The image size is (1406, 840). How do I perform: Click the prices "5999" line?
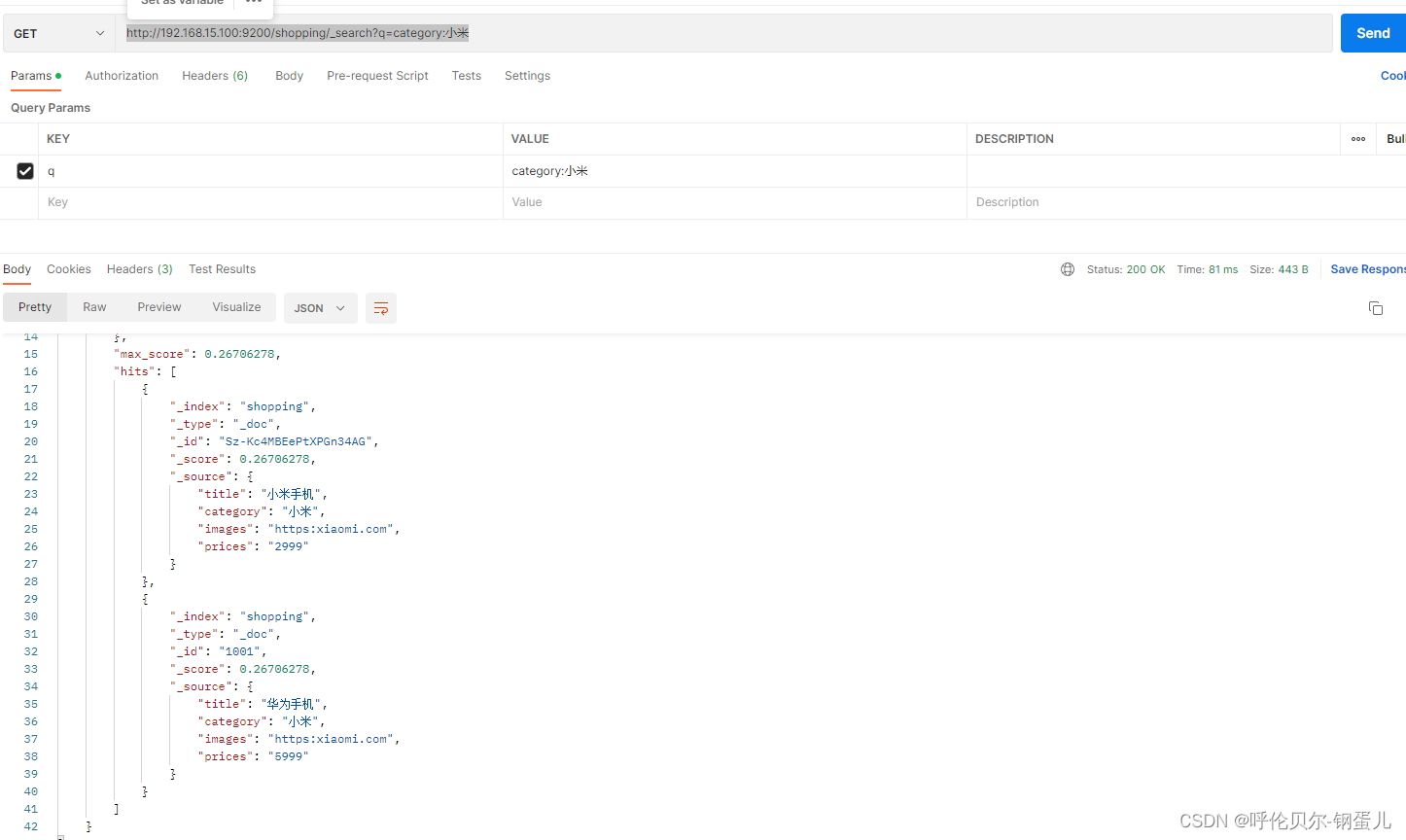(x=253, y=756)
